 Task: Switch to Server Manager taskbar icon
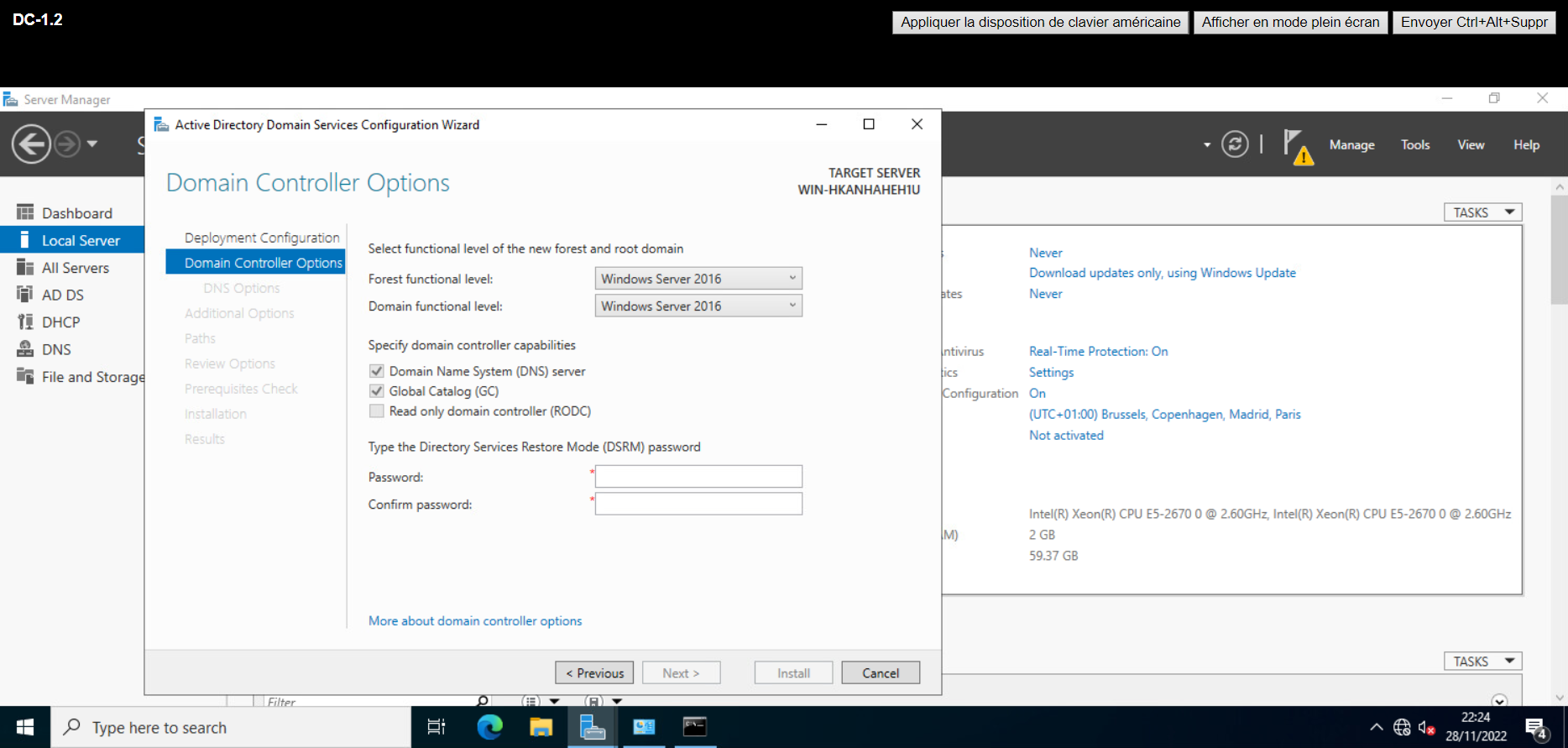[x=593, y=727]
